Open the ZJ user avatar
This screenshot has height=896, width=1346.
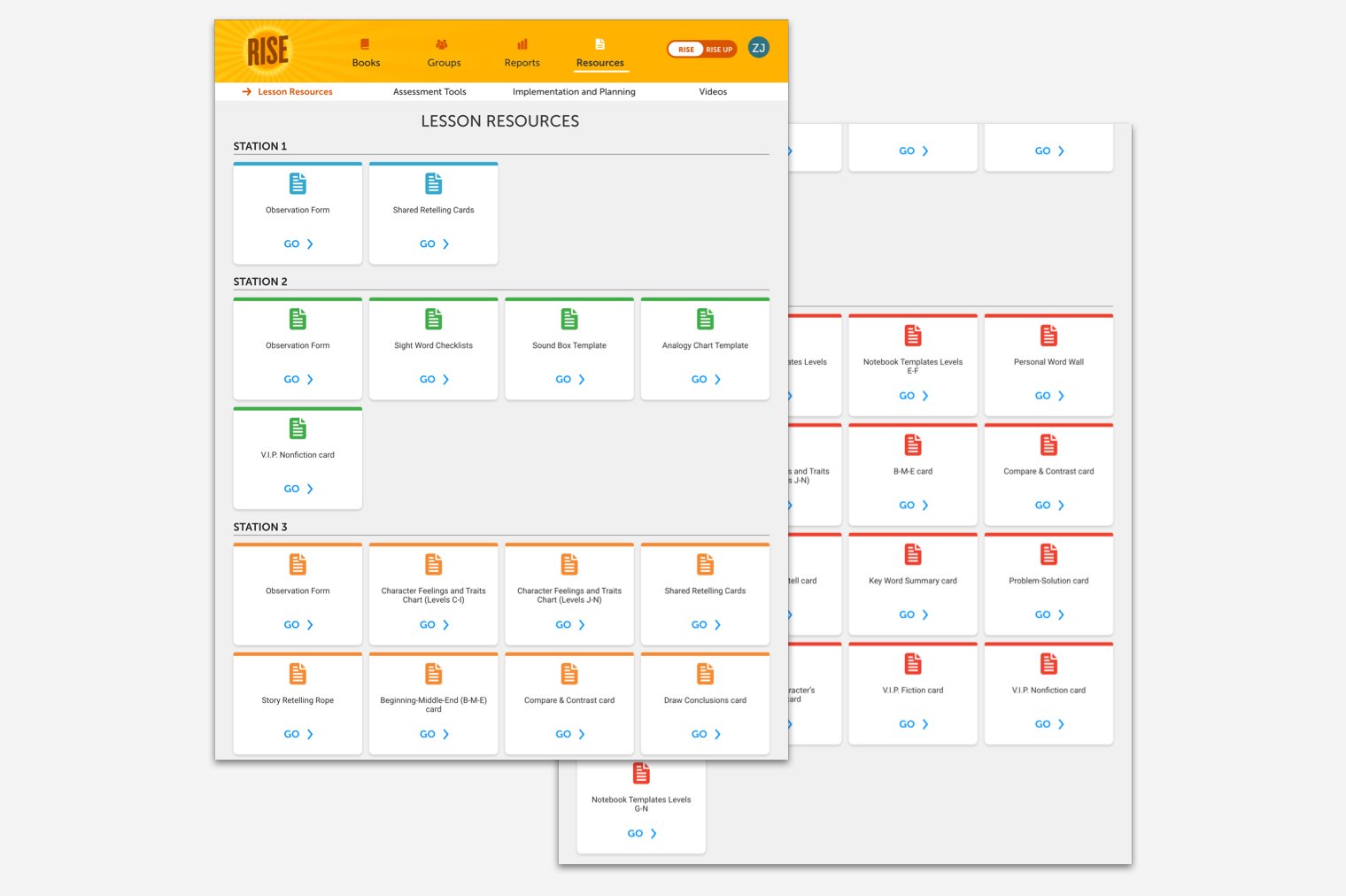[758, 48]
